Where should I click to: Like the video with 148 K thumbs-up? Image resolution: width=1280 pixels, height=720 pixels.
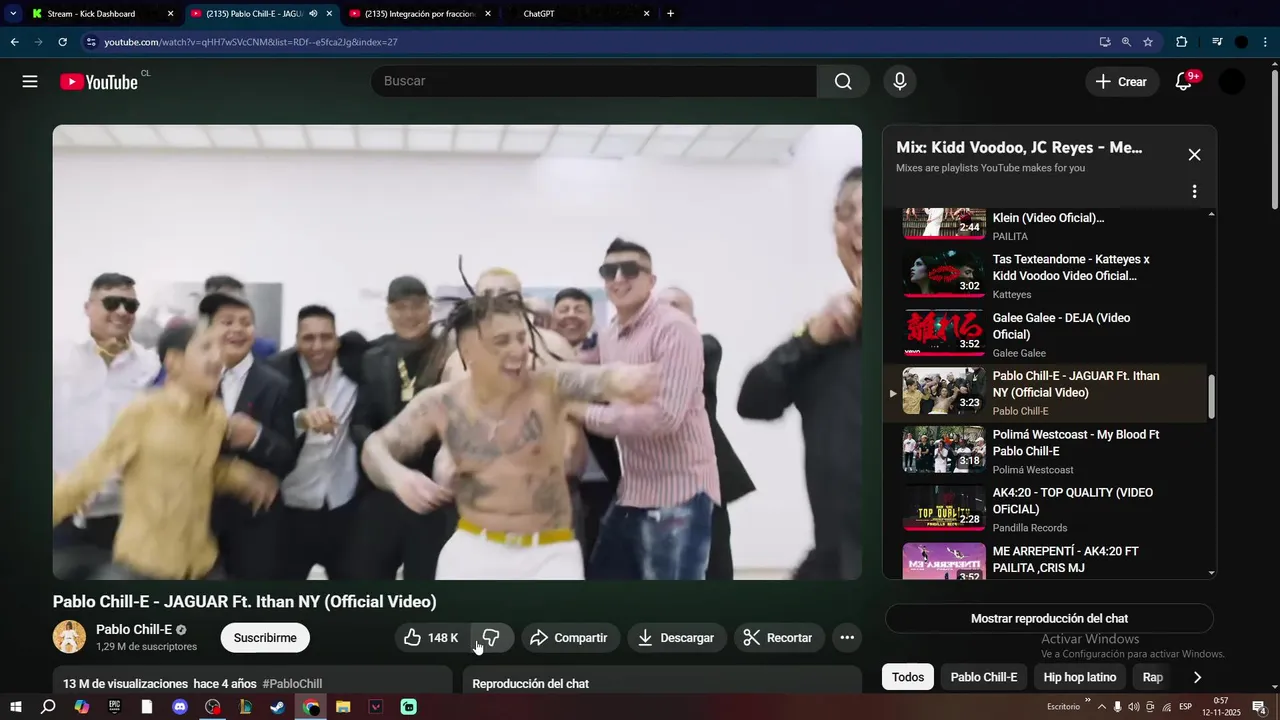(432, 638)
